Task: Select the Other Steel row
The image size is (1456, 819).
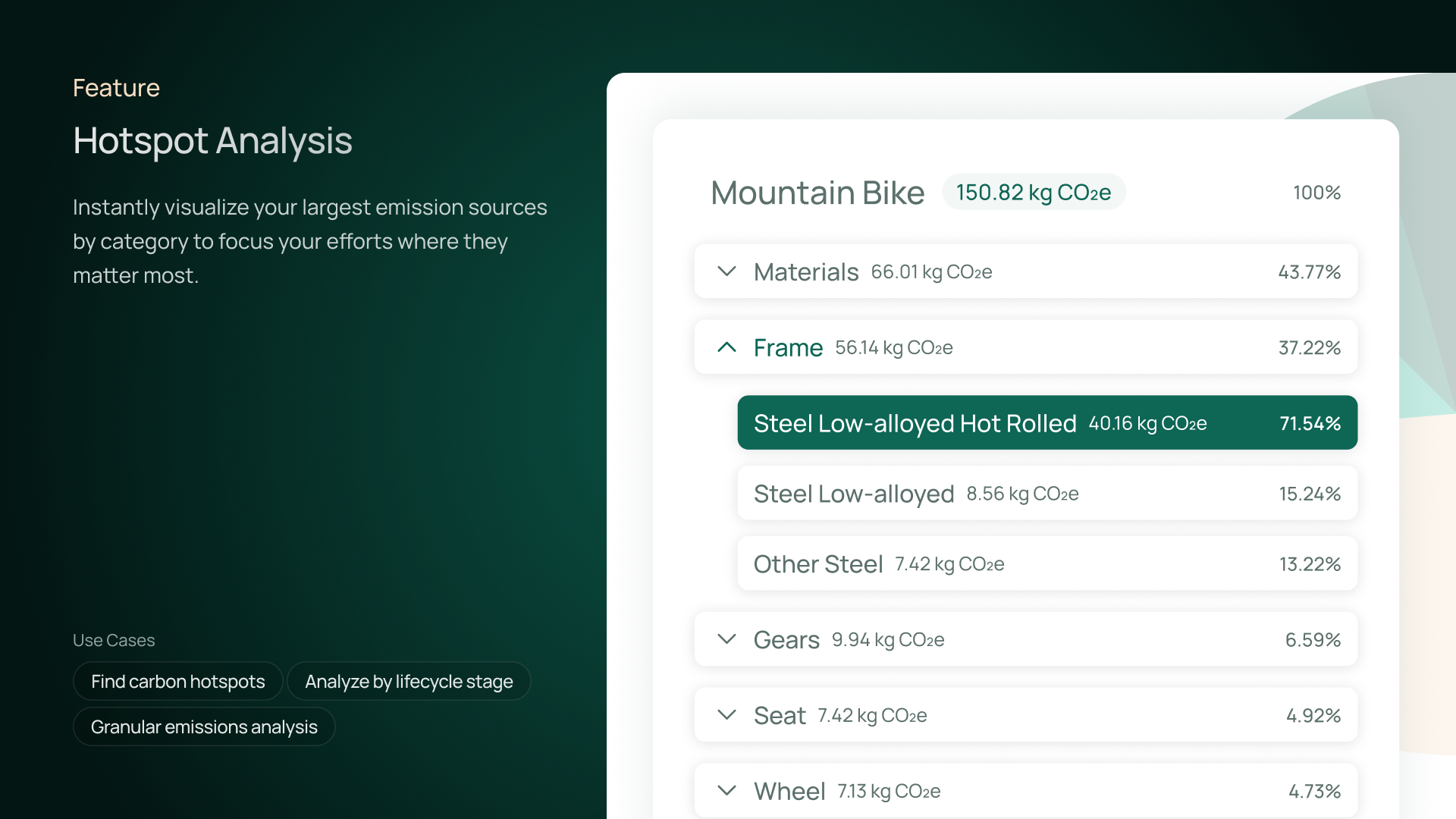Action: click(1046, 563)
